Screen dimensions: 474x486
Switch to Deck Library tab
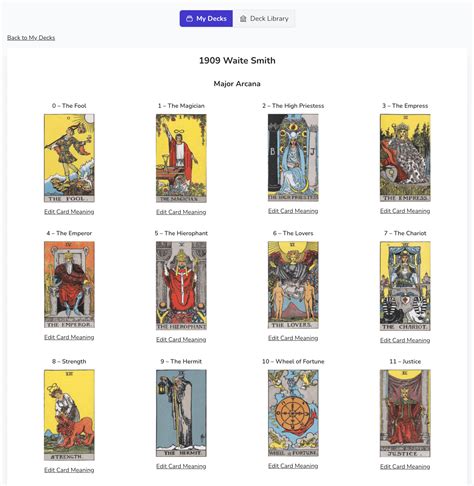264,19
